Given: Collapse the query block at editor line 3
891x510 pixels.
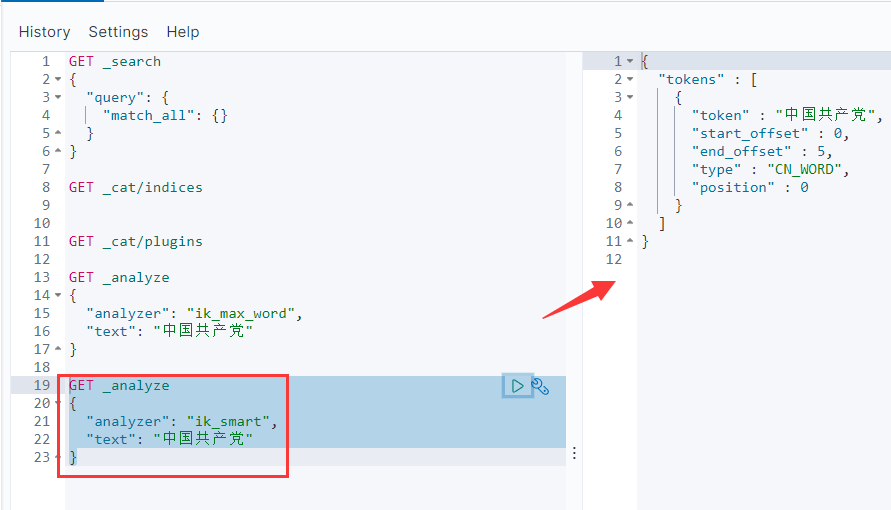Looking at the screenshot, I should [58, 97].
